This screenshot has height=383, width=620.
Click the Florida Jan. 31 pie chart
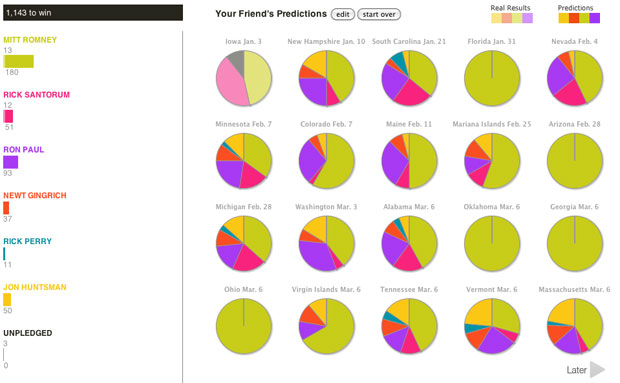(x=492, y=78)
